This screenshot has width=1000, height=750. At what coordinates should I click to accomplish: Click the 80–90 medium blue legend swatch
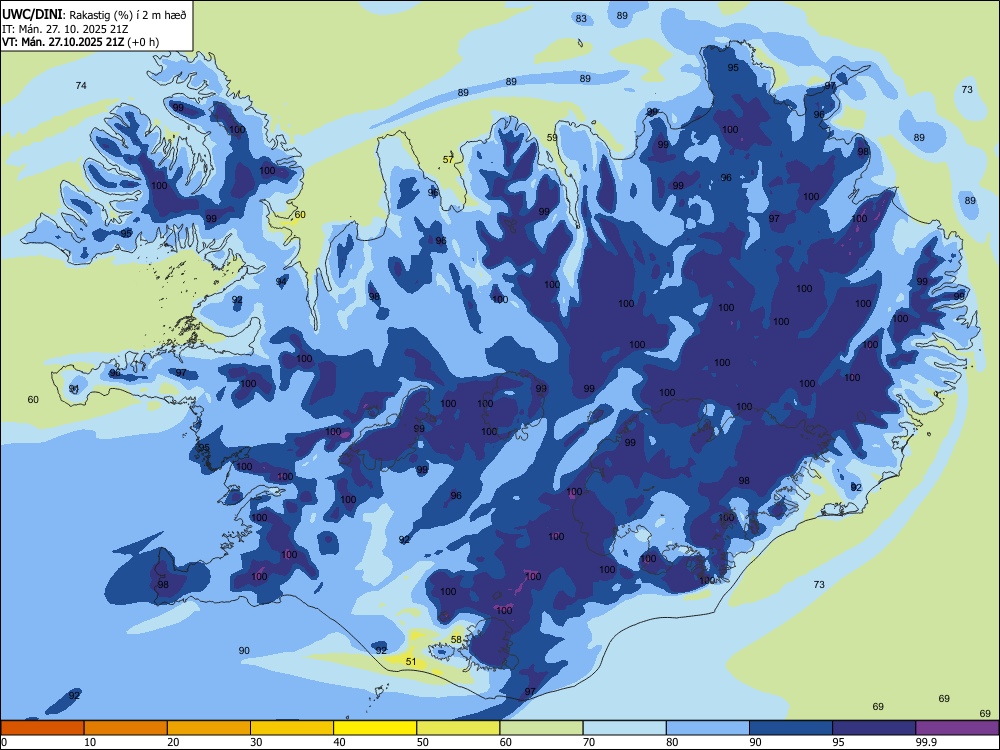(708, 728)
